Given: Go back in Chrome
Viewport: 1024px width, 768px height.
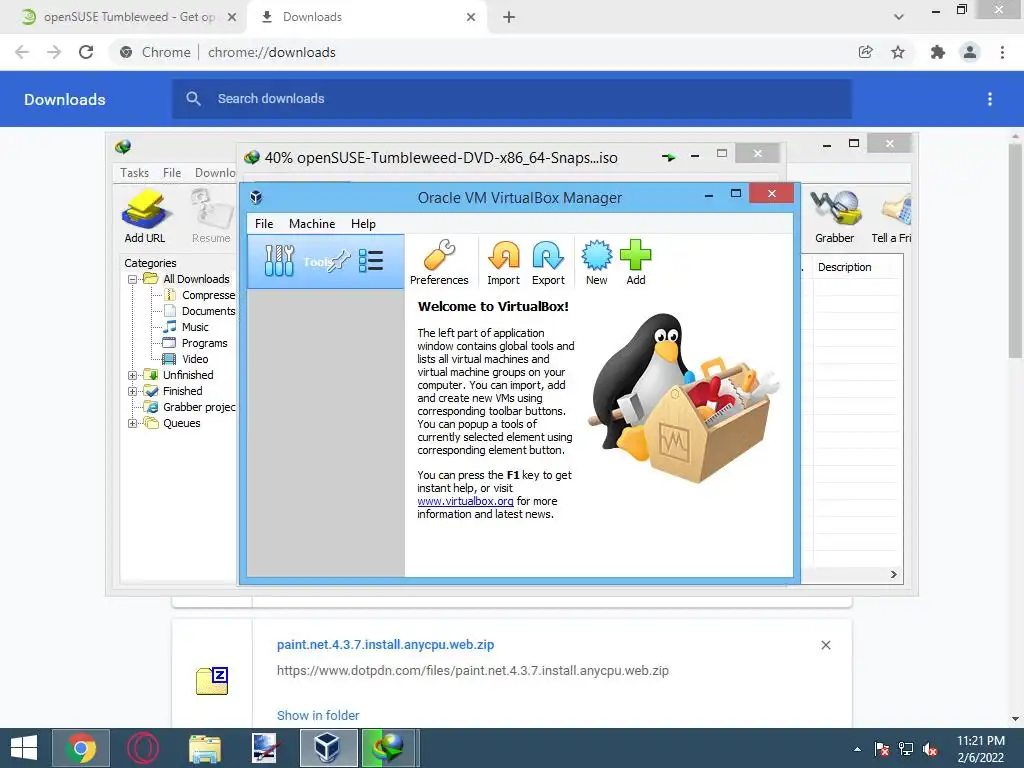Looking at the screenshot, I should click(22, 52).
